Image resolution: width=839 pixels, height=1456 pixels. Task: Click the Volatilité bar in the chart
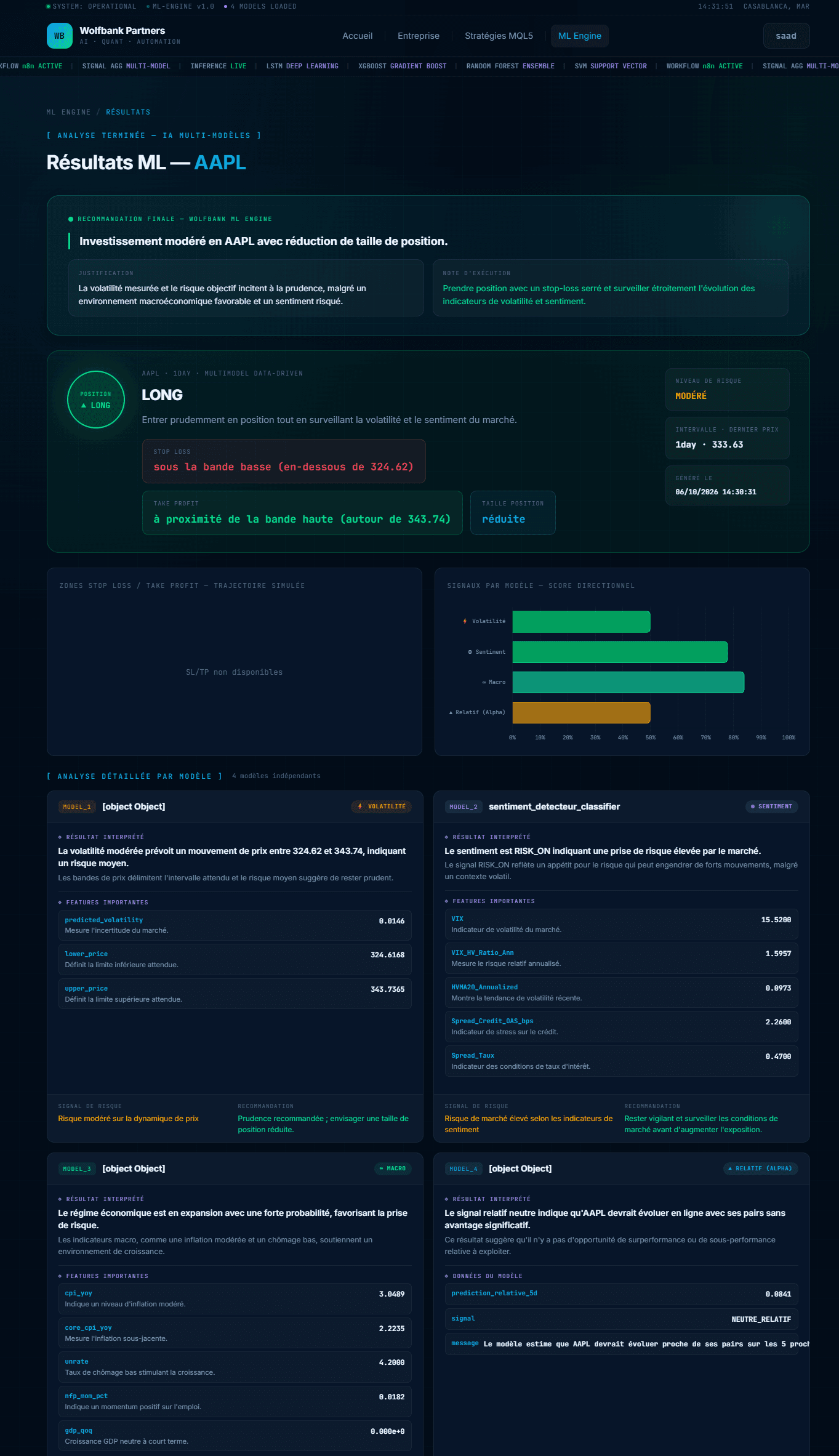tap(581, 622)
